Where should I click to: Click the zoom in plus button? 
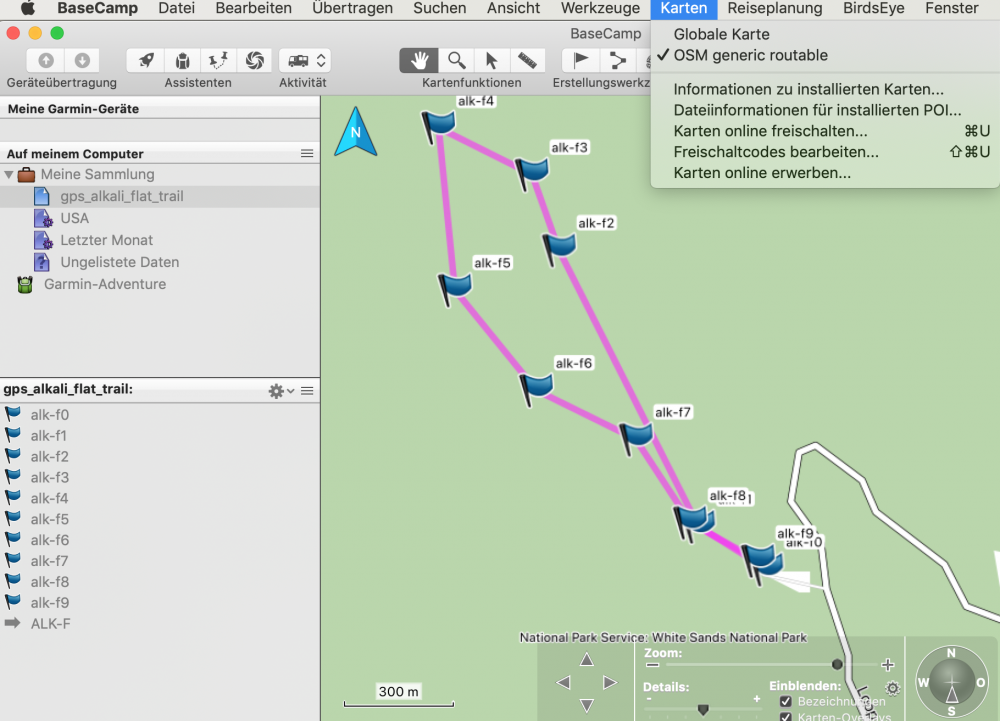[x=887, y=665]
